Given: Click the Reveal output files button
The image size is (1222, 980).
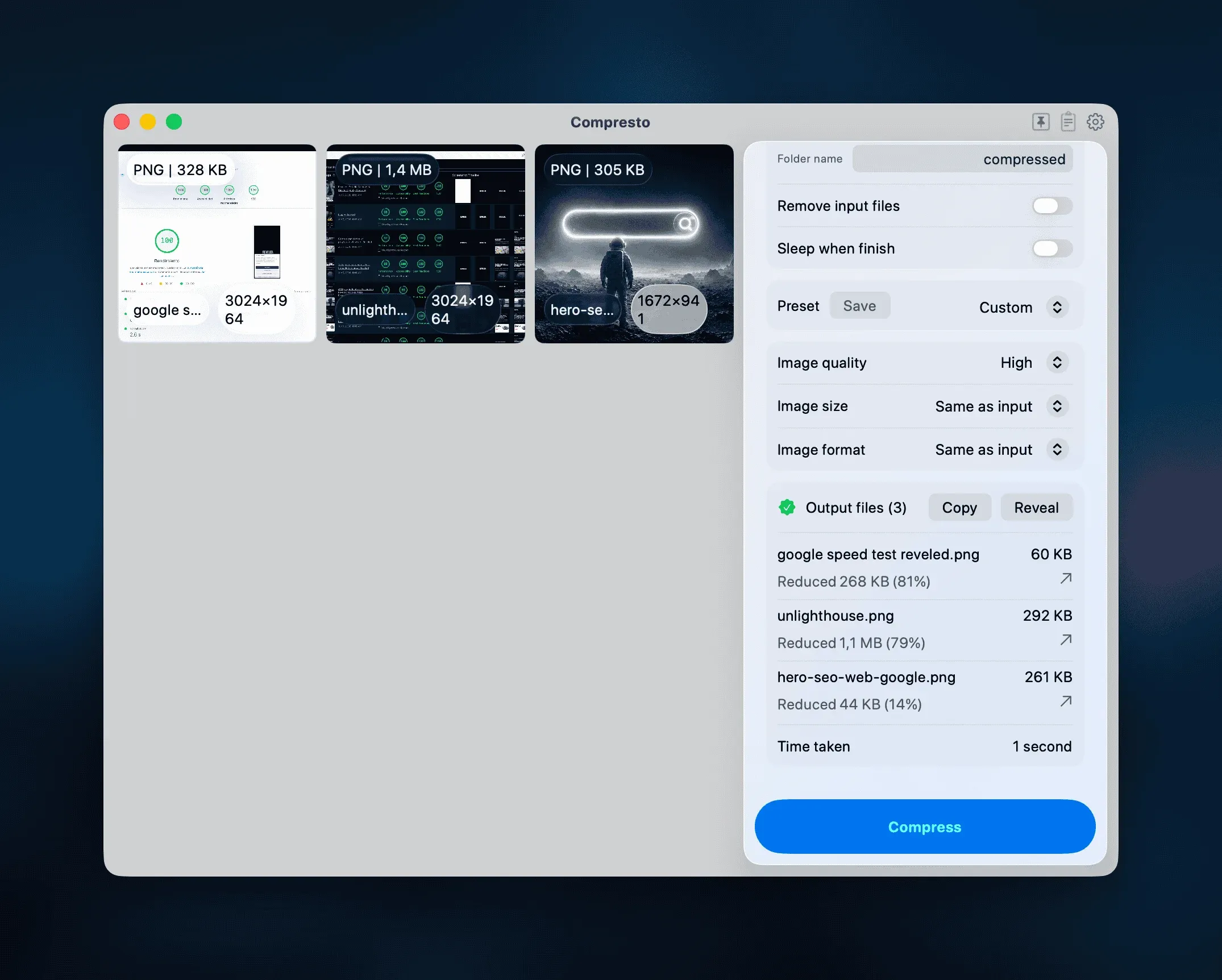Looking at the screenshot, I should [1036, 508].
